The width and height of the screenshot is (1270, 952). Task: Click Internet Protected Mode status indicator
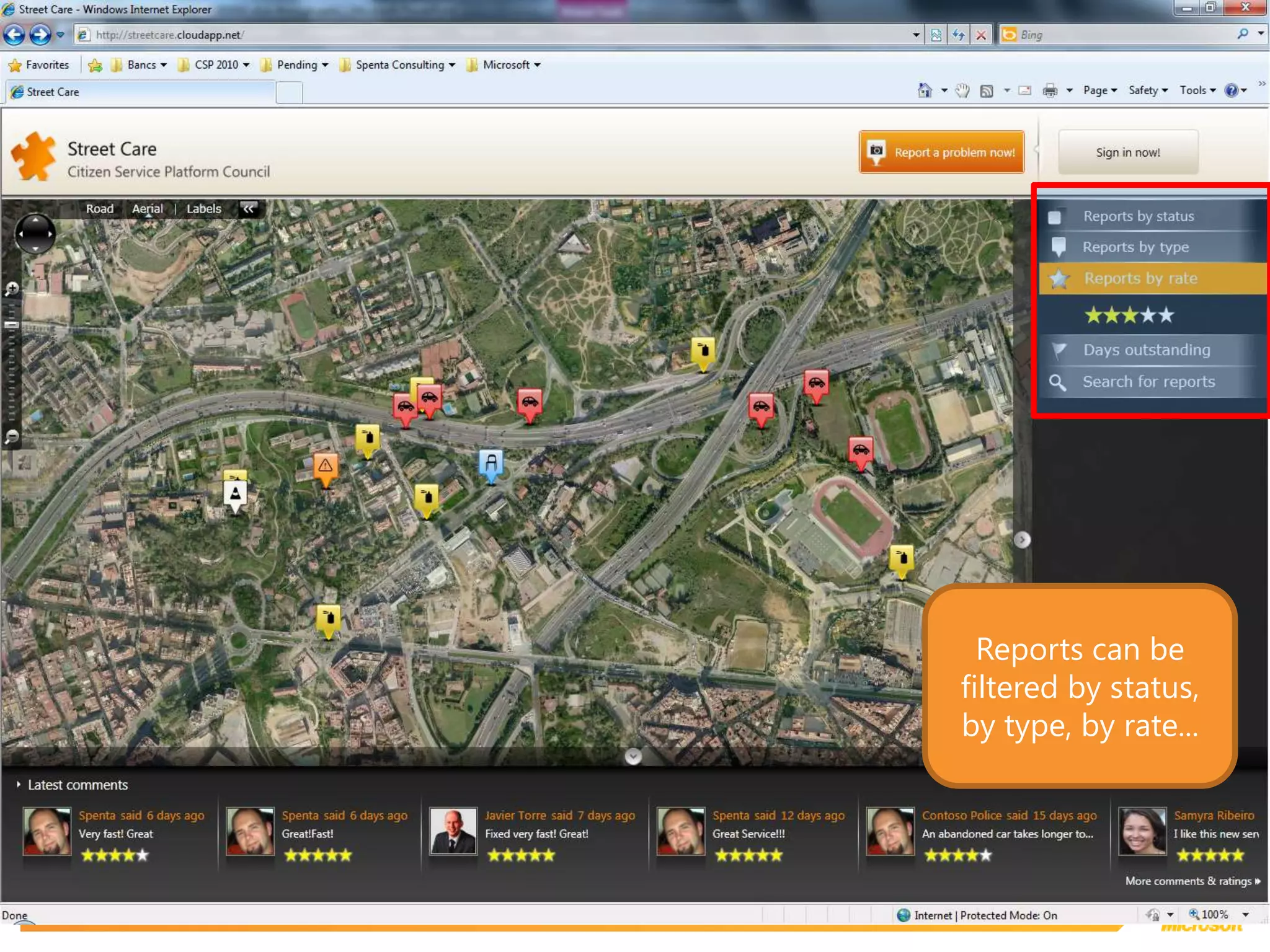pos(977,915)
